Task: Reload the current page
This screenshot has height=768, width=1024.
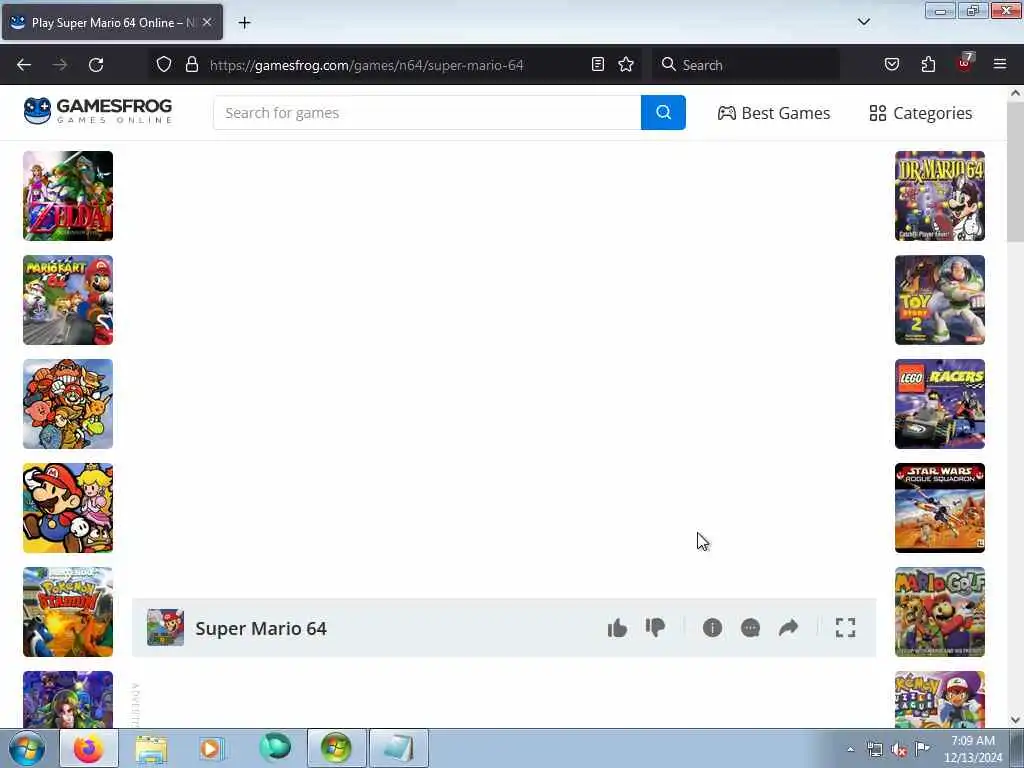Action: click(96, 65)
